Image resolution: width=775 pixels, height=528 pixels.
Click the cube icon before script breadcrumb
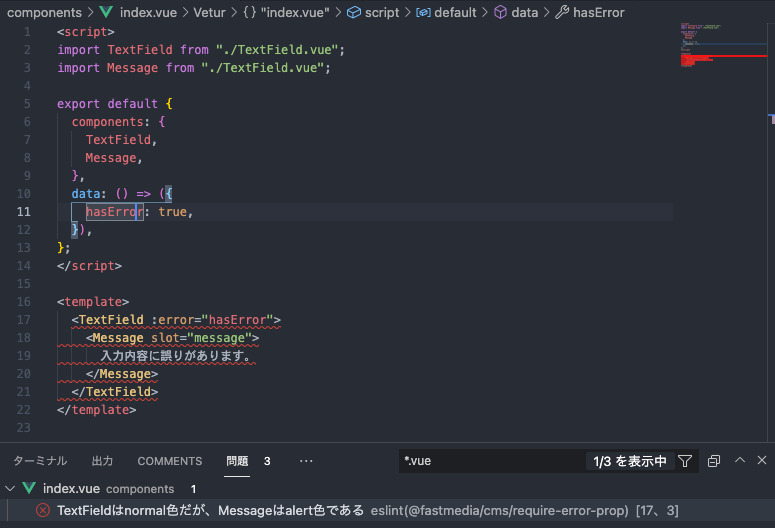click(x=354, y=12)
